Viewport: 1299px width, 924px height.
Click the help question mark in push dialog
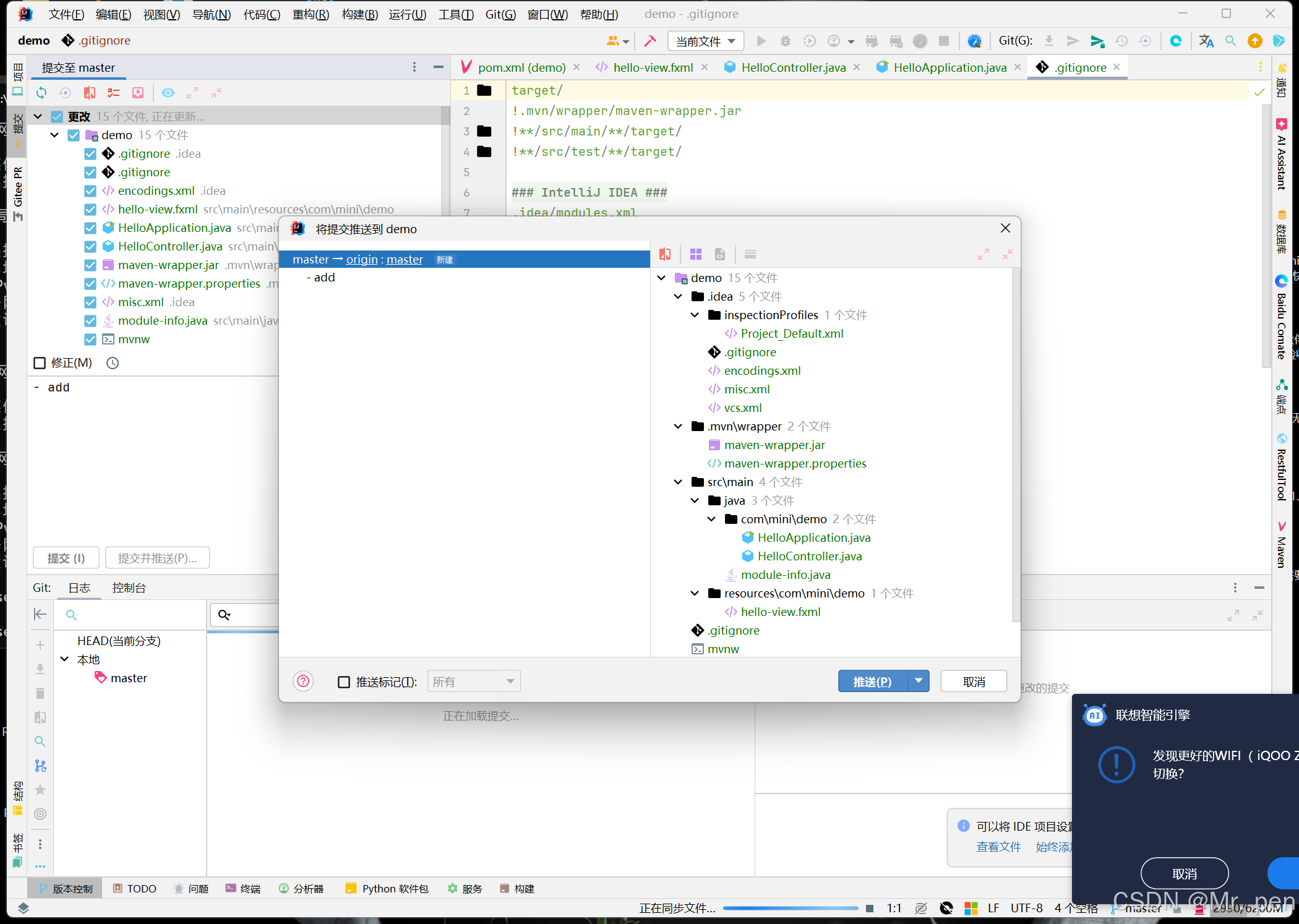pos(303,682)
